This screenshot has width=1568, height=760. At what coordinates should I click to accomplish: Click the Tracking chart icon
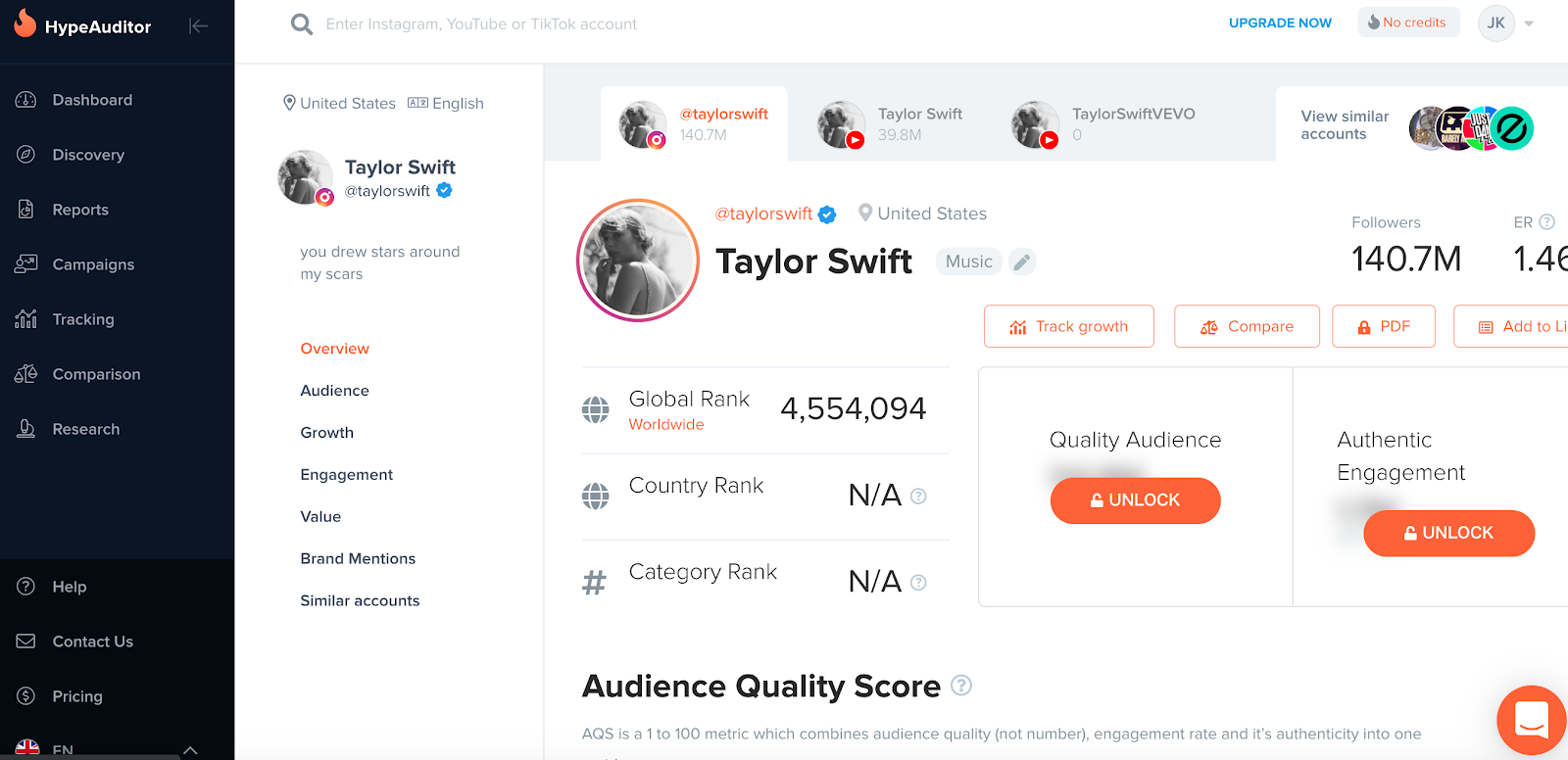tap(26, 319)
